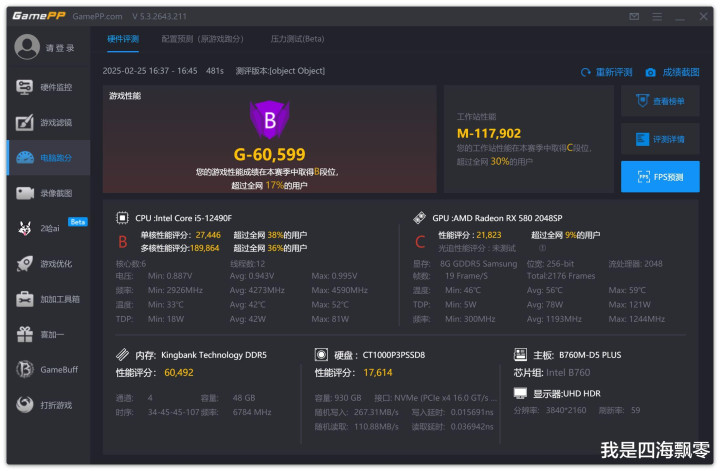The height and width of the screenshot is (471, 720).
Task: Click CPU Max: 4590MHz frequency value
Action: (x=339, y=290)
